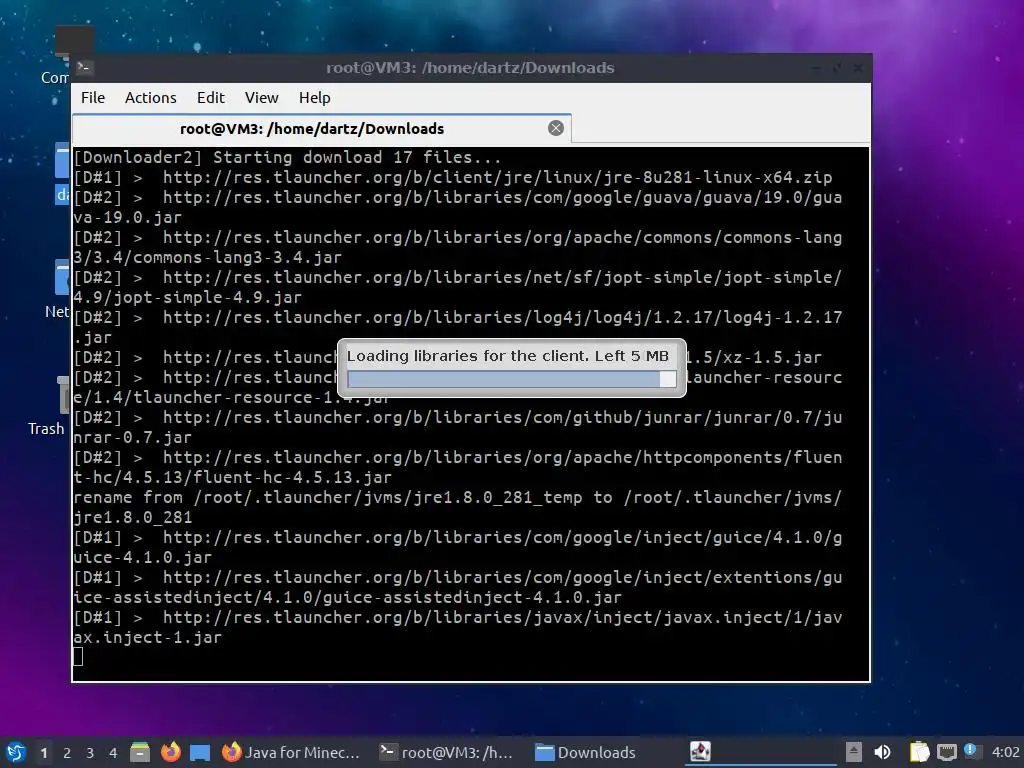Switch to root@VM3 terminal taskbar entry
Viewport: 1024px width, 768px height.
click(x=447, y=752)
